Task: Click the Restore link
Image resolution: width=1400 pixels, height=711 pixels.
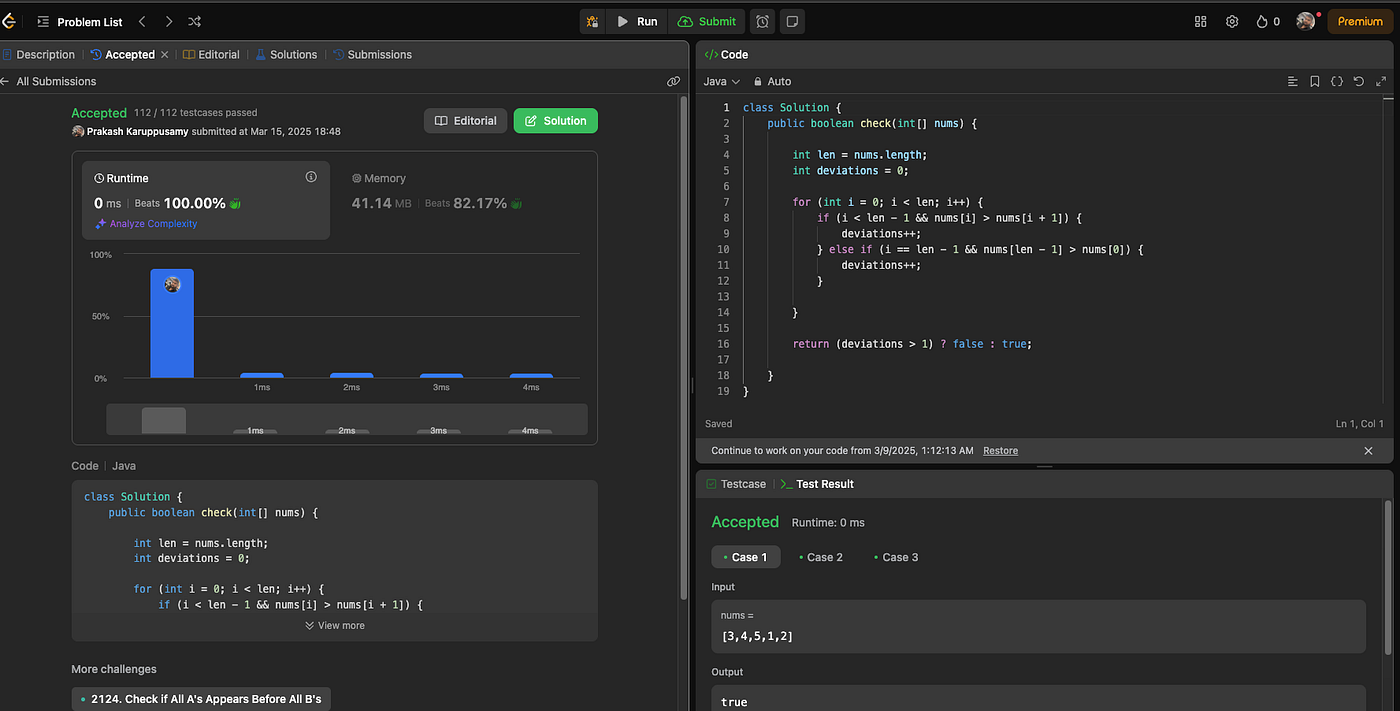Action: coord(1000,451)
